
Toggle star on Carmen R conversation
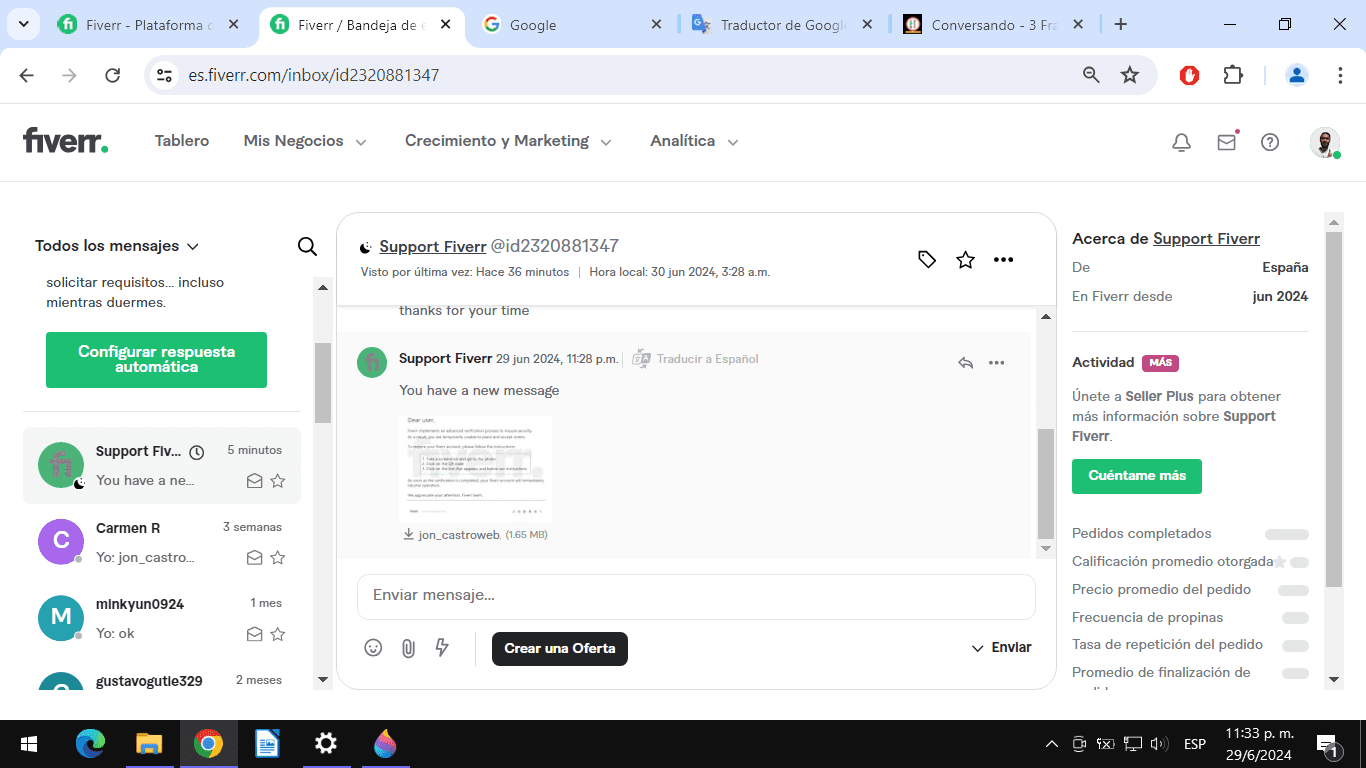pos(278,557)
